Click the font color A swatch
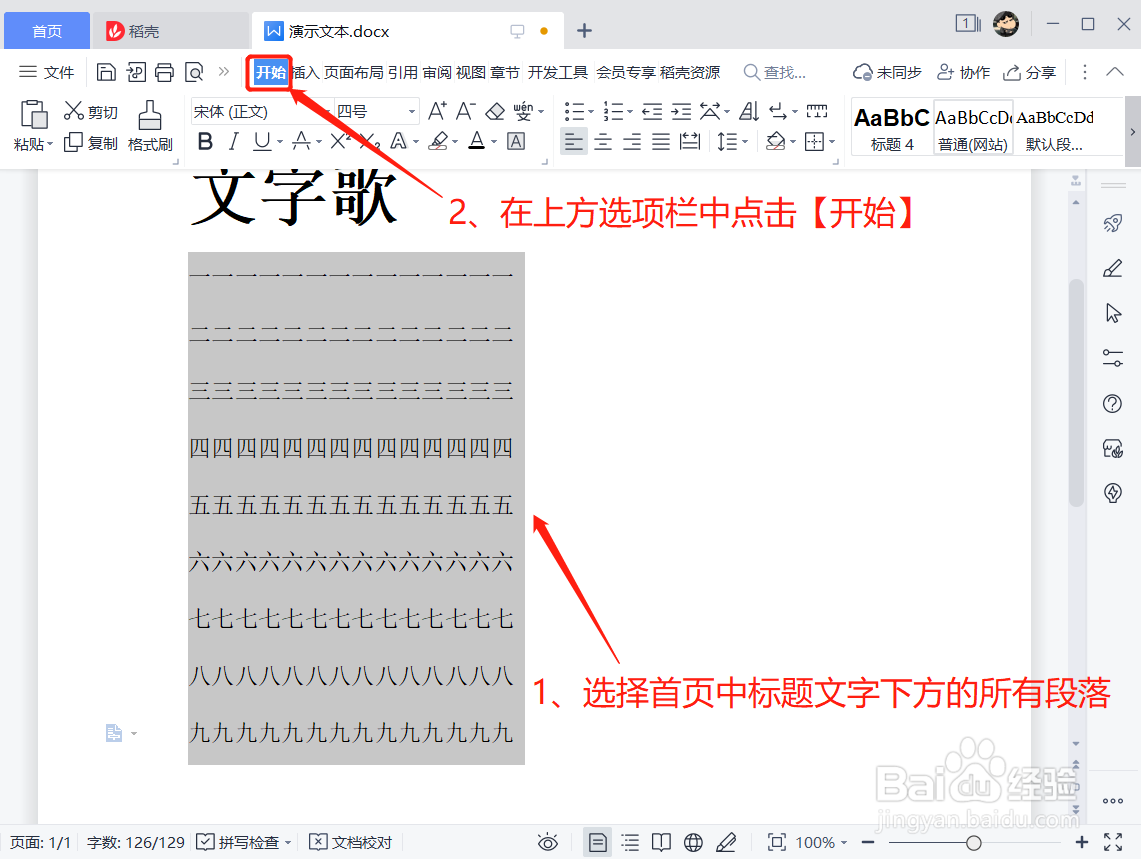Screen dimensions: 1141x859 coord(477,140)
